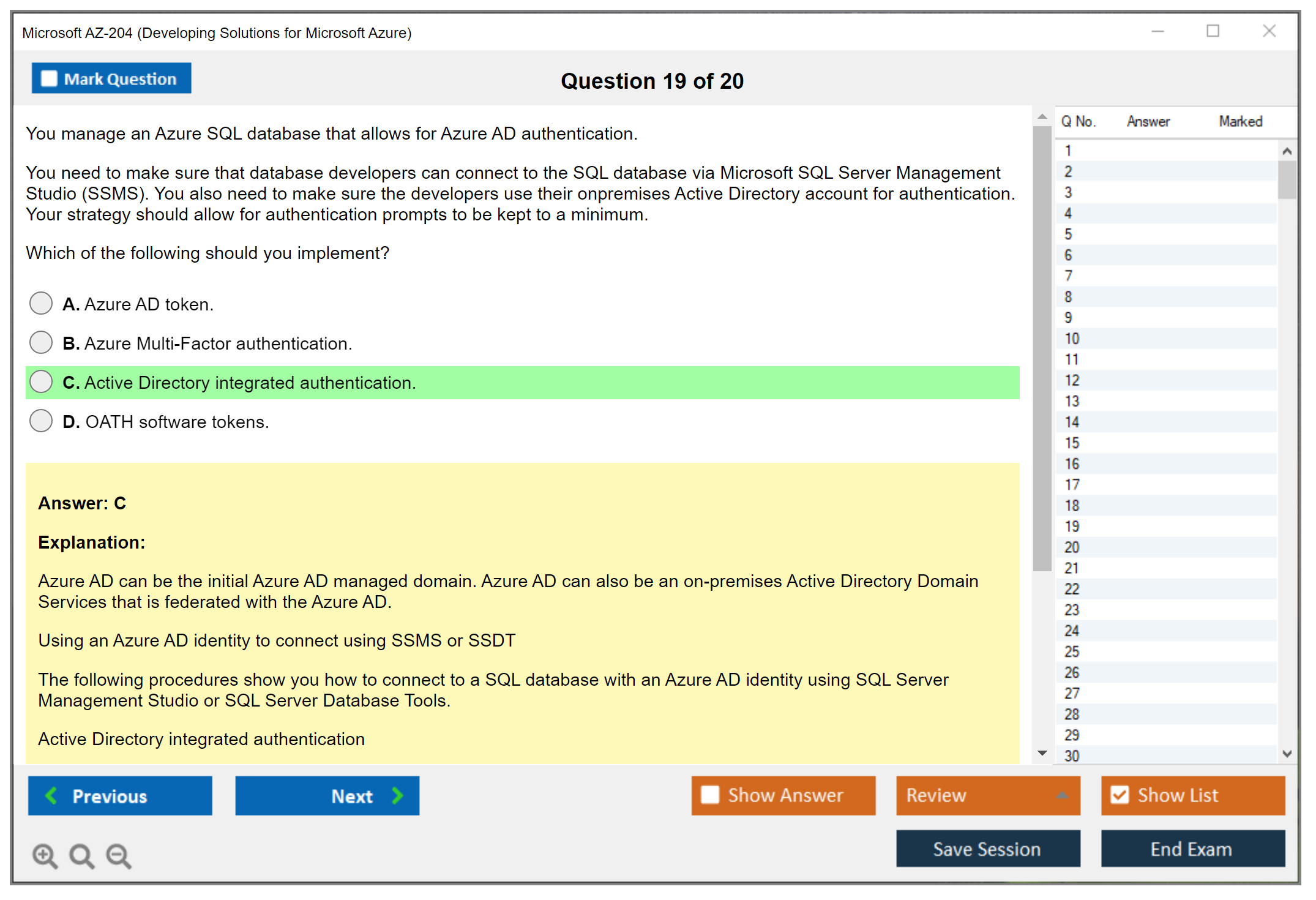
Task: Click the question pane vertical scrollbar
Action: pos(1042,349)
